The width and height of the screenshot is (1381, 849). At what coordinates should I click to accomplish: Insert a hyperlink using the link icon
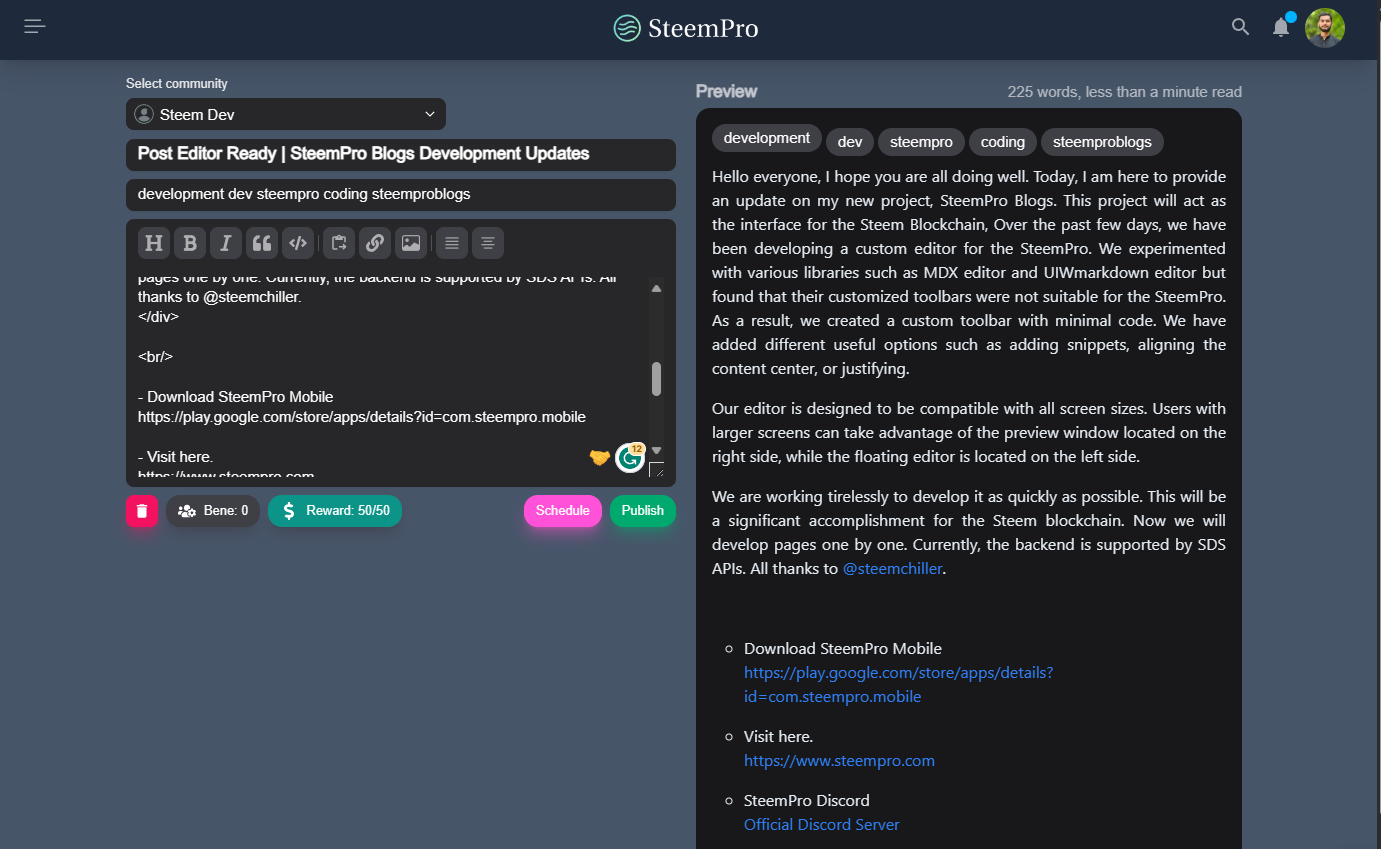375,243
